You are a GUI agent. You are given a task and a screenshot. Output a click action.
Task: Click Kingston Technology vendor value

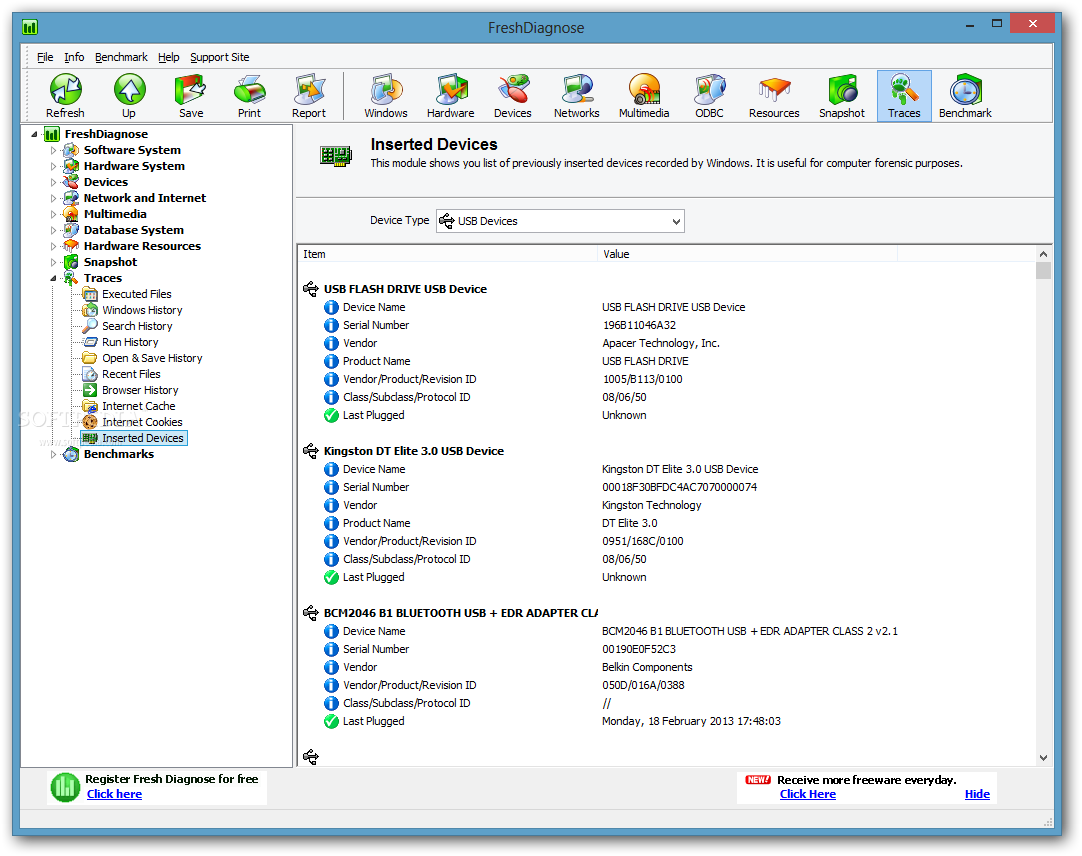[x=651, y=505]
